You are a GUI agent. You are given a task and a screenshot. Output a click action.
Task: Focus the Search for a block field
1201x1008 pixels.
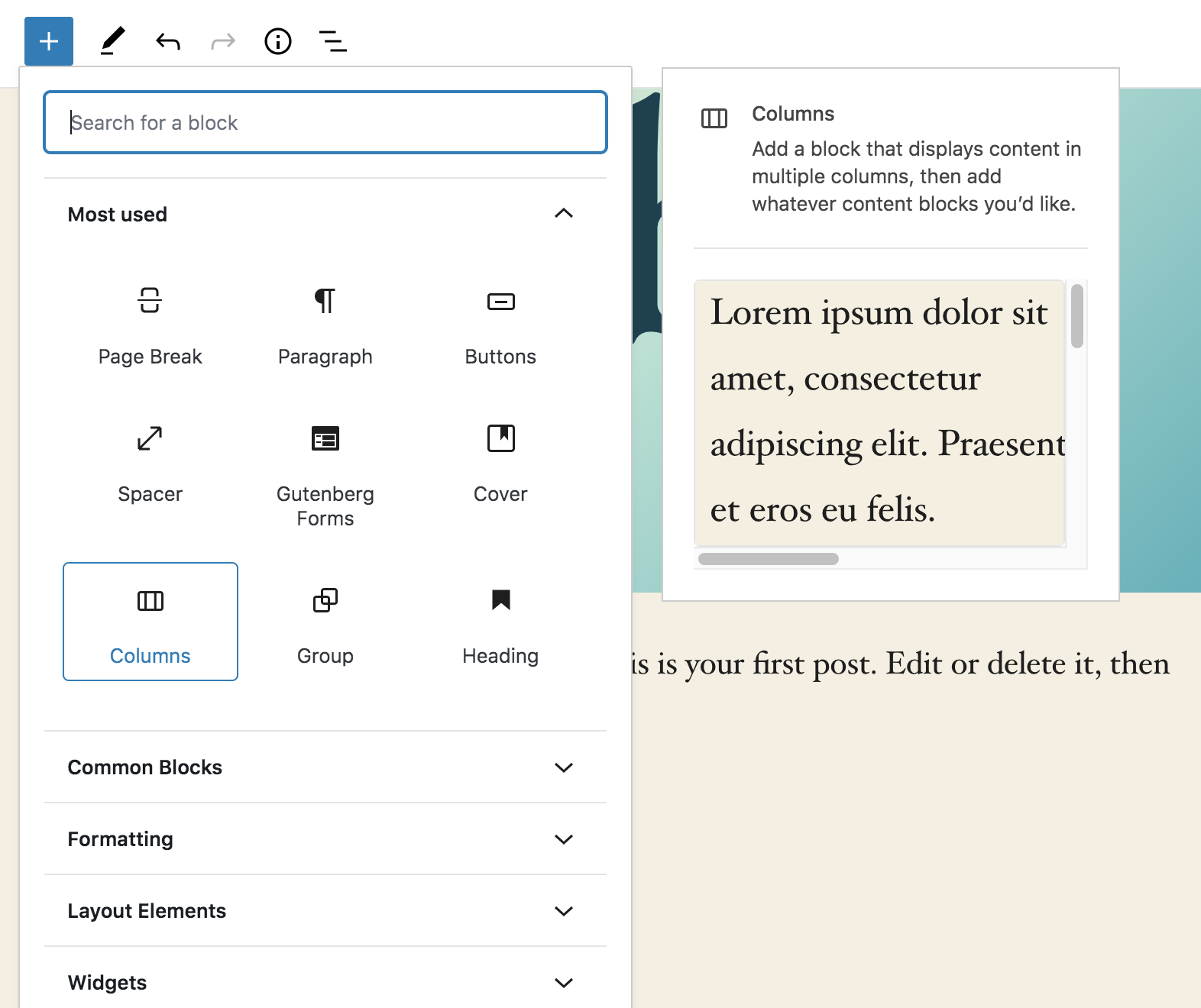(x=325, y=123)
